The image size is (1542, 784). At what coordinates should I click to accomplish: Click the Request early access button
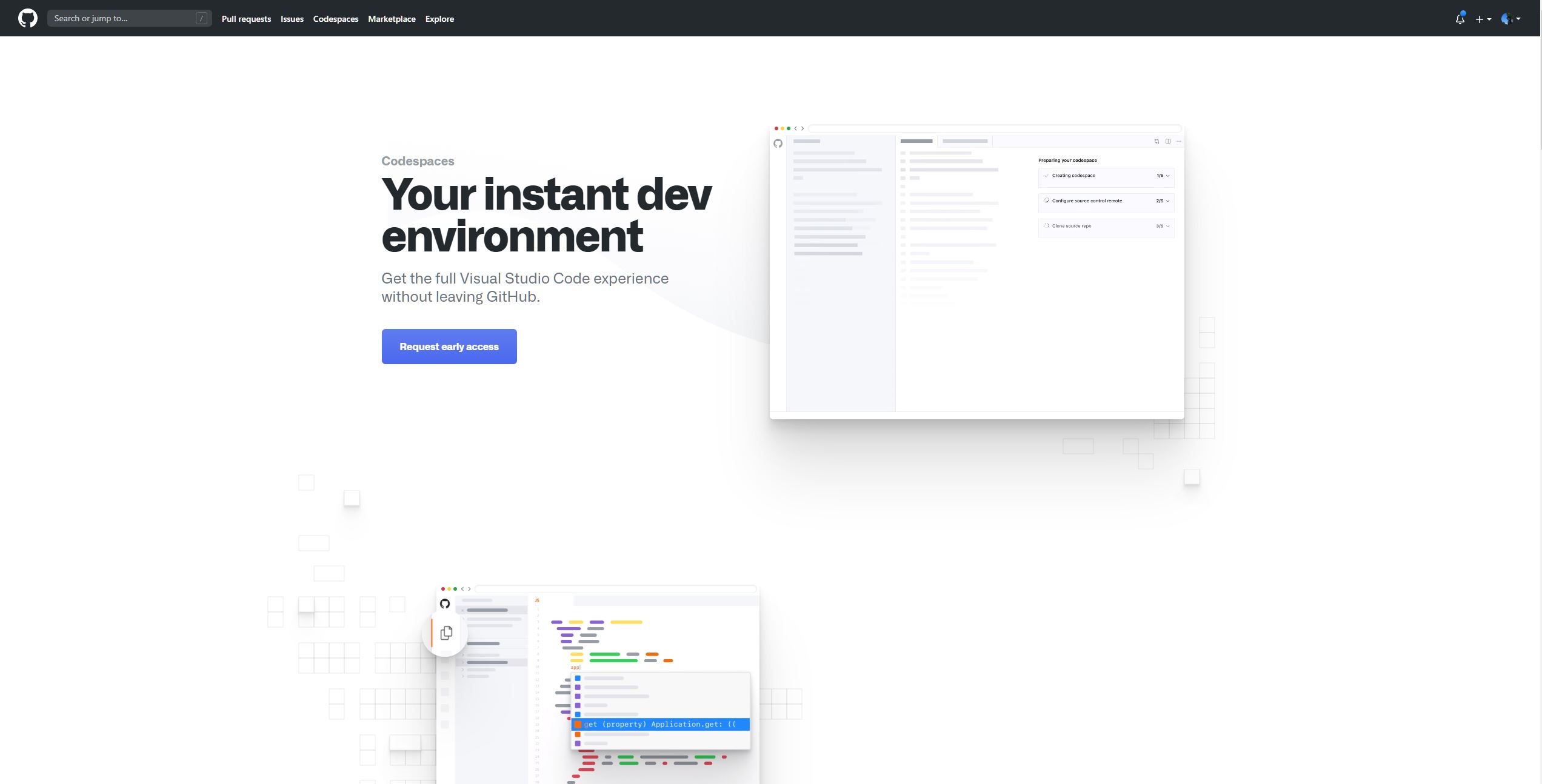pyautogui.click(x=449, y=347)
